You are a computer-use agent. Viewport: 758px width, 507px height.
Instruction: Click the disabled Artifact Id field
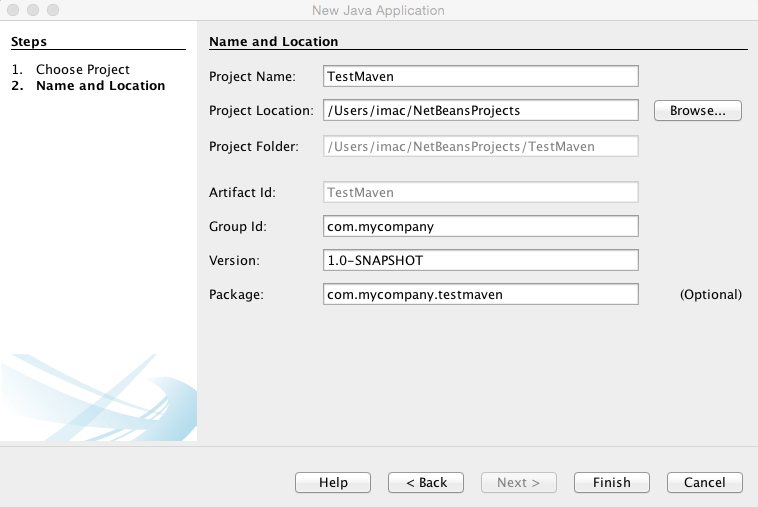(x=481, y=192)
